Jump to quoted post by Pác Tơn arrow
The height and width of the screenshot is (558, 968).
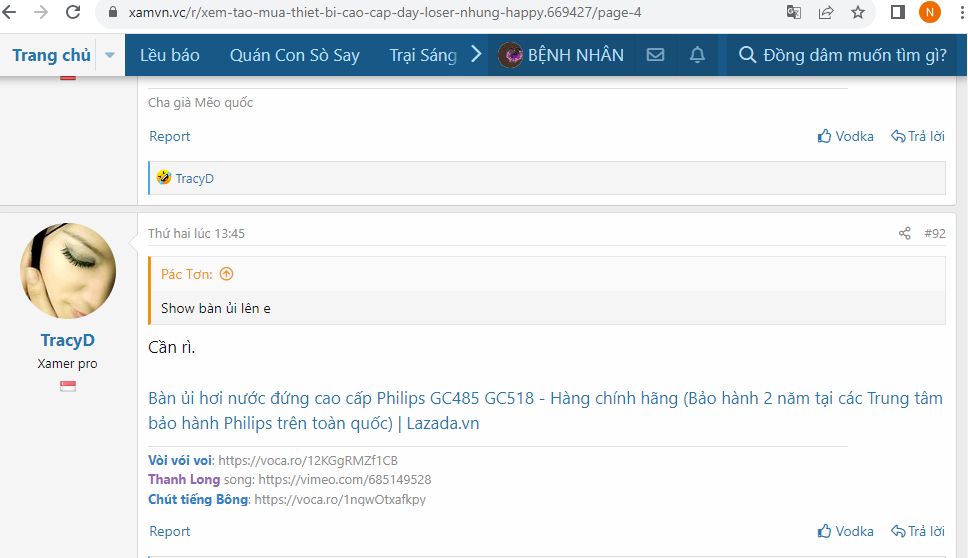tap(226, 274)
